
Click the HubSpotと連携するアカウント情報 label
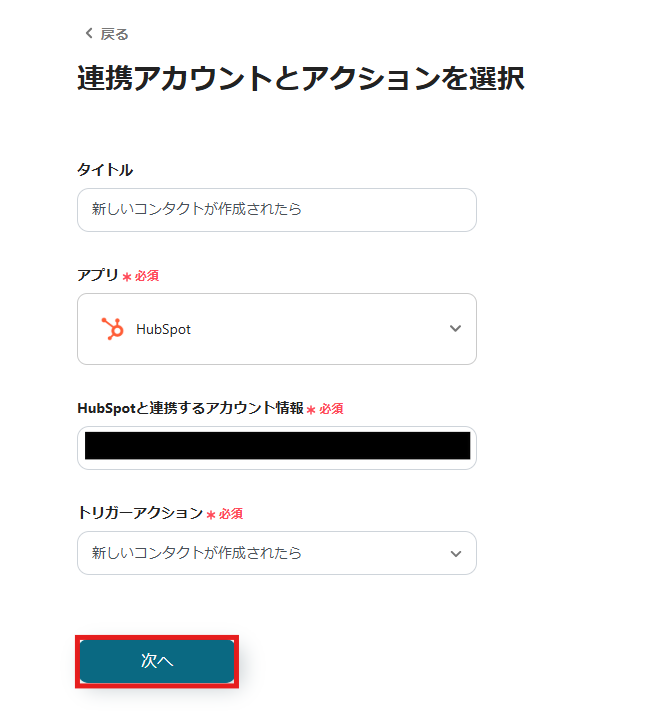190,408
